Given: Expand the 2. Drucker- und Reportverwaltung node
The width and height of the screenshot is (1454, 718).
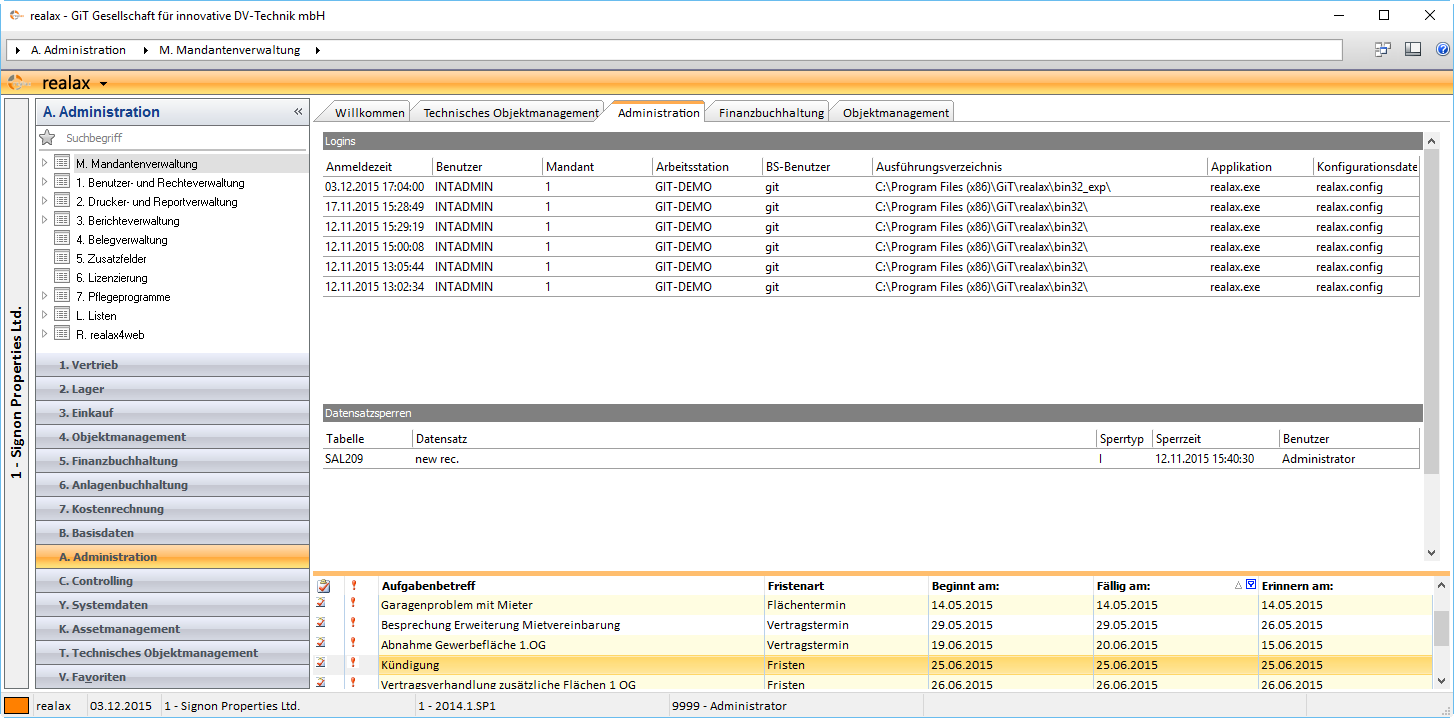Looking at the screenshot, I should click(44, 201).
